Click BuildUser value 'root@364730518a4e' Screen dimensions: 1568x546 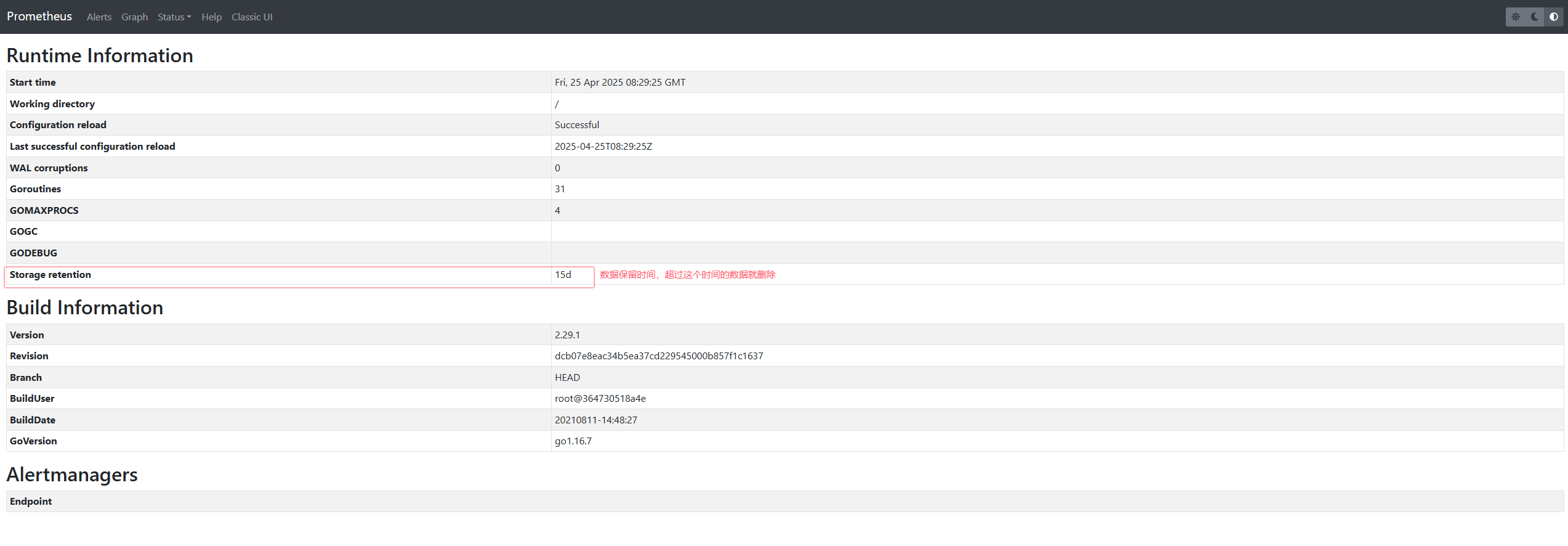tap(600, 399)
